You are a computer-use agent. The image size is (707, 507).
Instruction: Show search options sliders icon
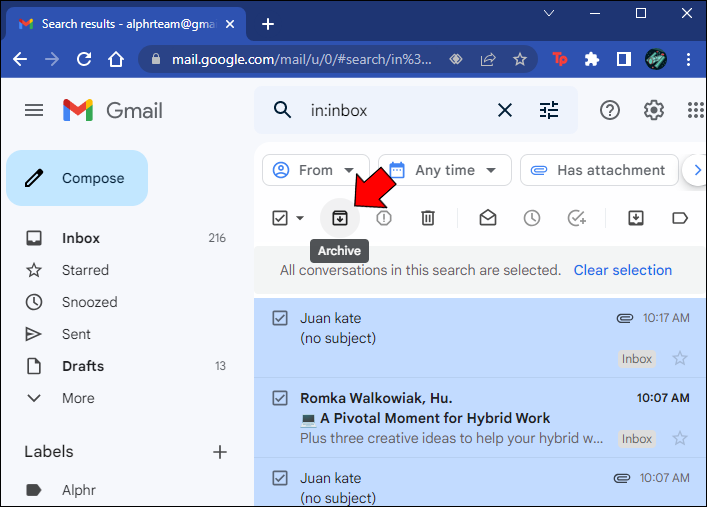coord(549,110)
